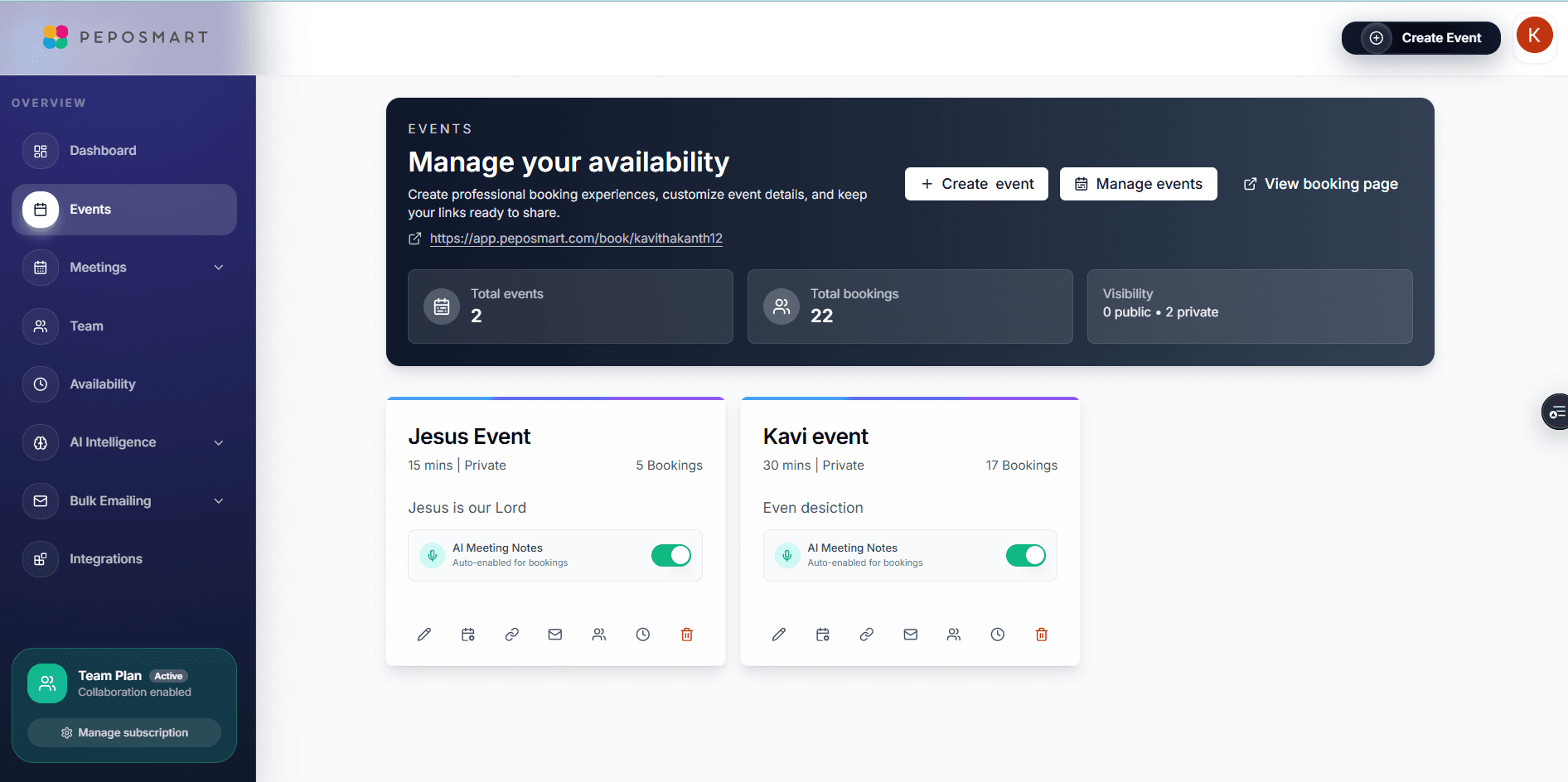The image size is (1568, 782).
Task: Click "Even desiction" description
Action: point(813,508)
